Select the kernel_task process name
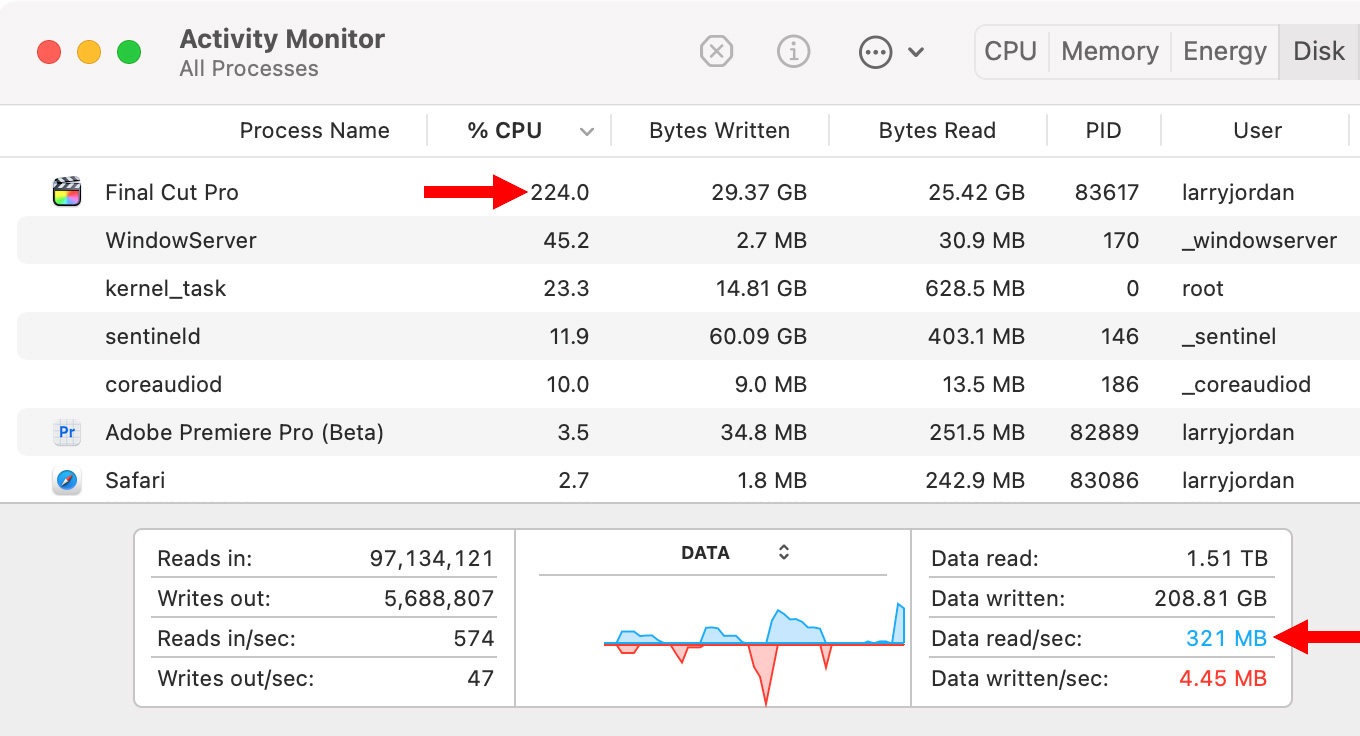 [166, 288]
